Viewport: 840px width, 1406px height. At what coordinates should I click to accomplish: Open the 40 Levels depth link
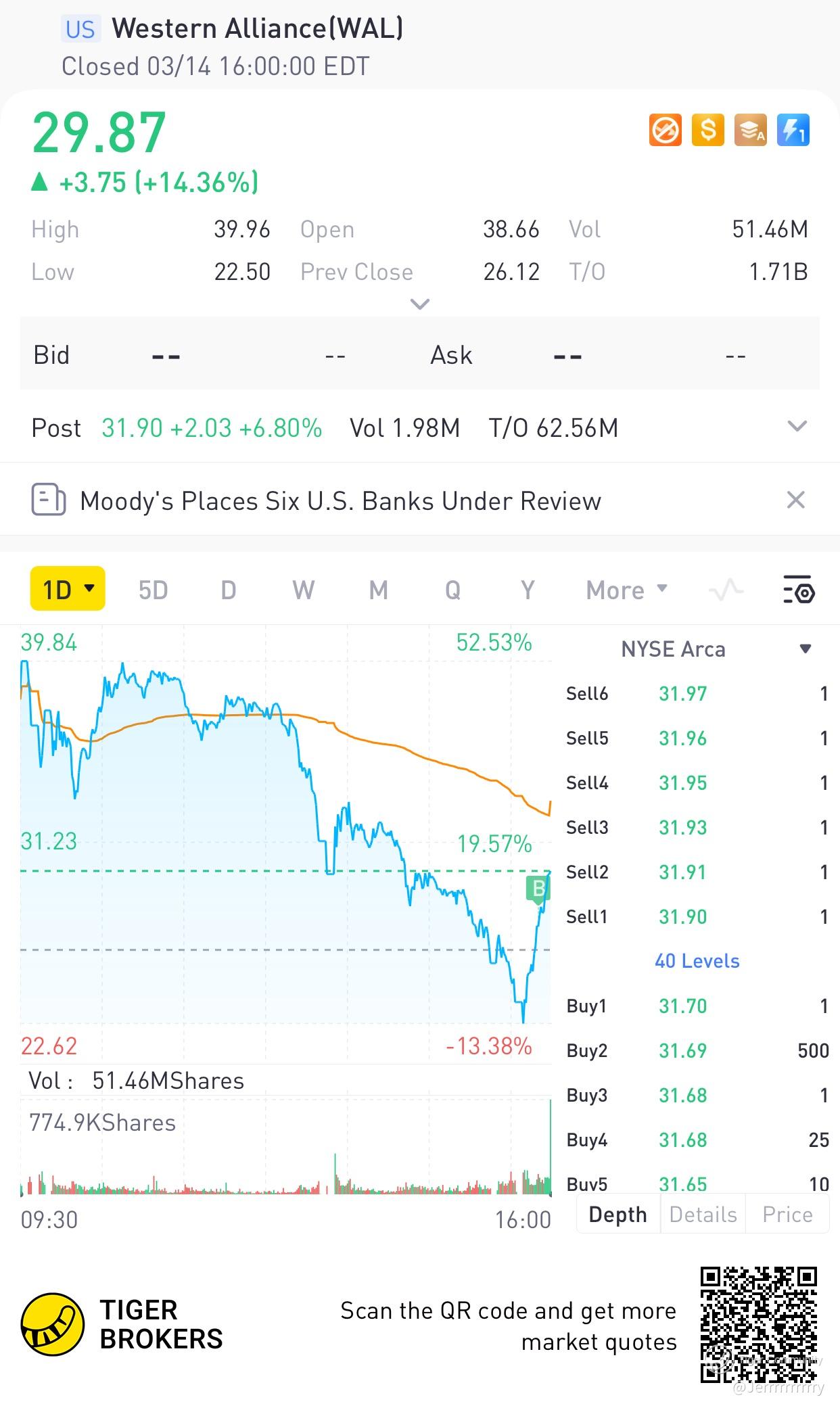[697, 961]
